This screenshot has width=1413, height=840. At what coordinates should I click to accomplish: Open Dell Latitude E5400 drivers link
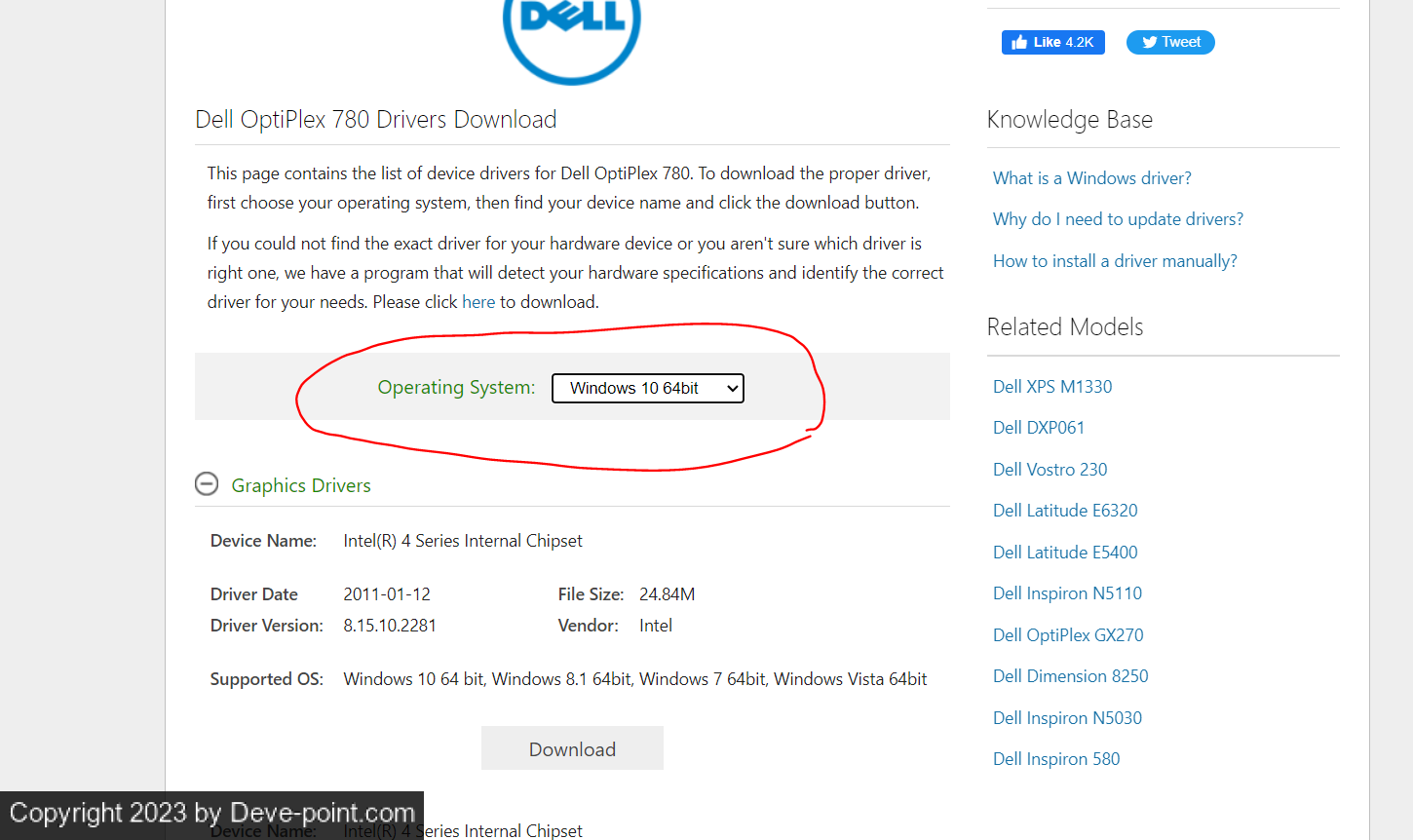[x=1065, y=553]
